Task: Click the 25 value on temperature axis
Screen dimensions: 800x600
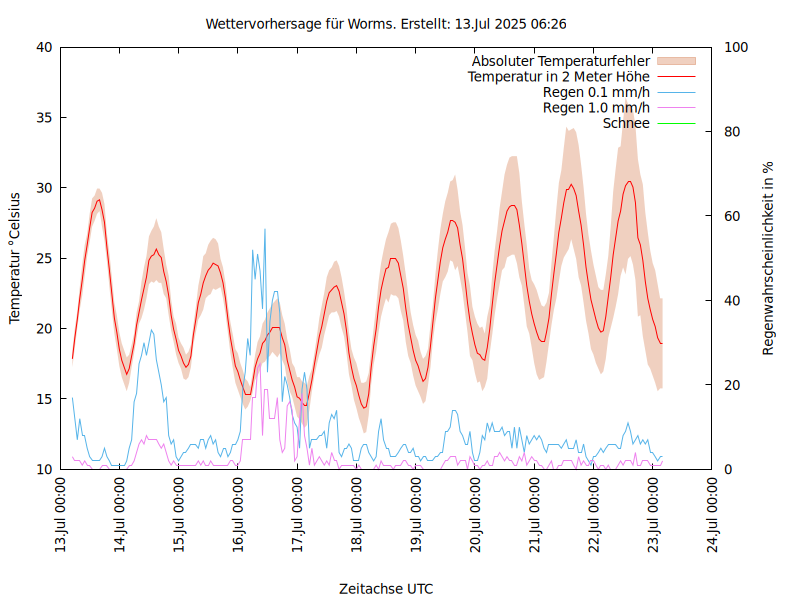Action: 43,258
